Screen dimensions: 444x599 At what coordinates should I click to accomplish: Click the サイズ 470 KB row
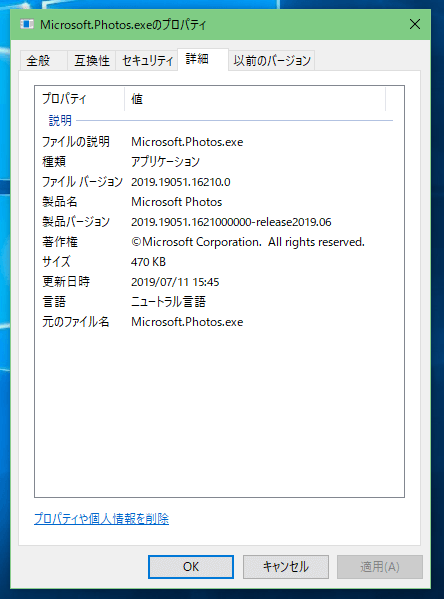218,262
